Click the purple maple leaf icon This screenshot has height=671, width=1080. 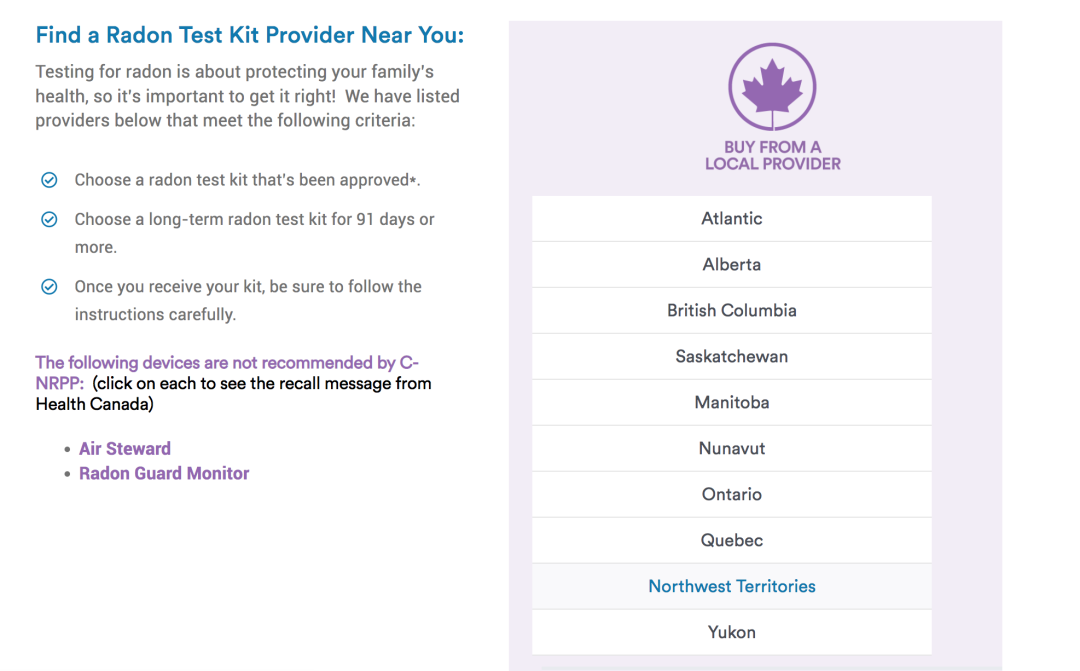click(772, 87)
